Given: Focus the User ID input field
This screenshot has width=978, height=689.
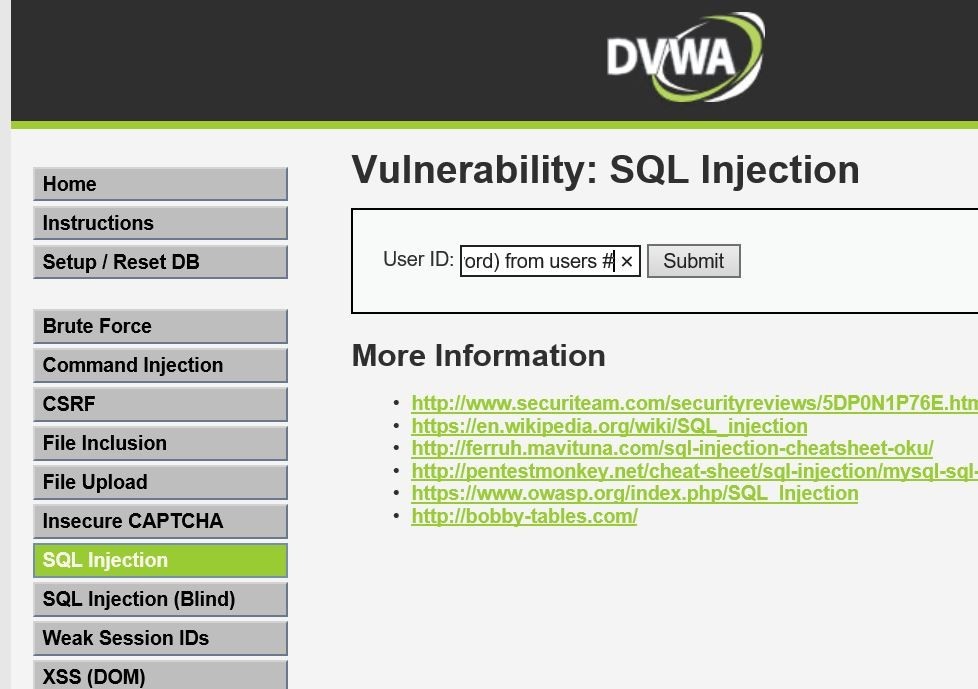Looking at the screenshot, I should coord(538,262).
